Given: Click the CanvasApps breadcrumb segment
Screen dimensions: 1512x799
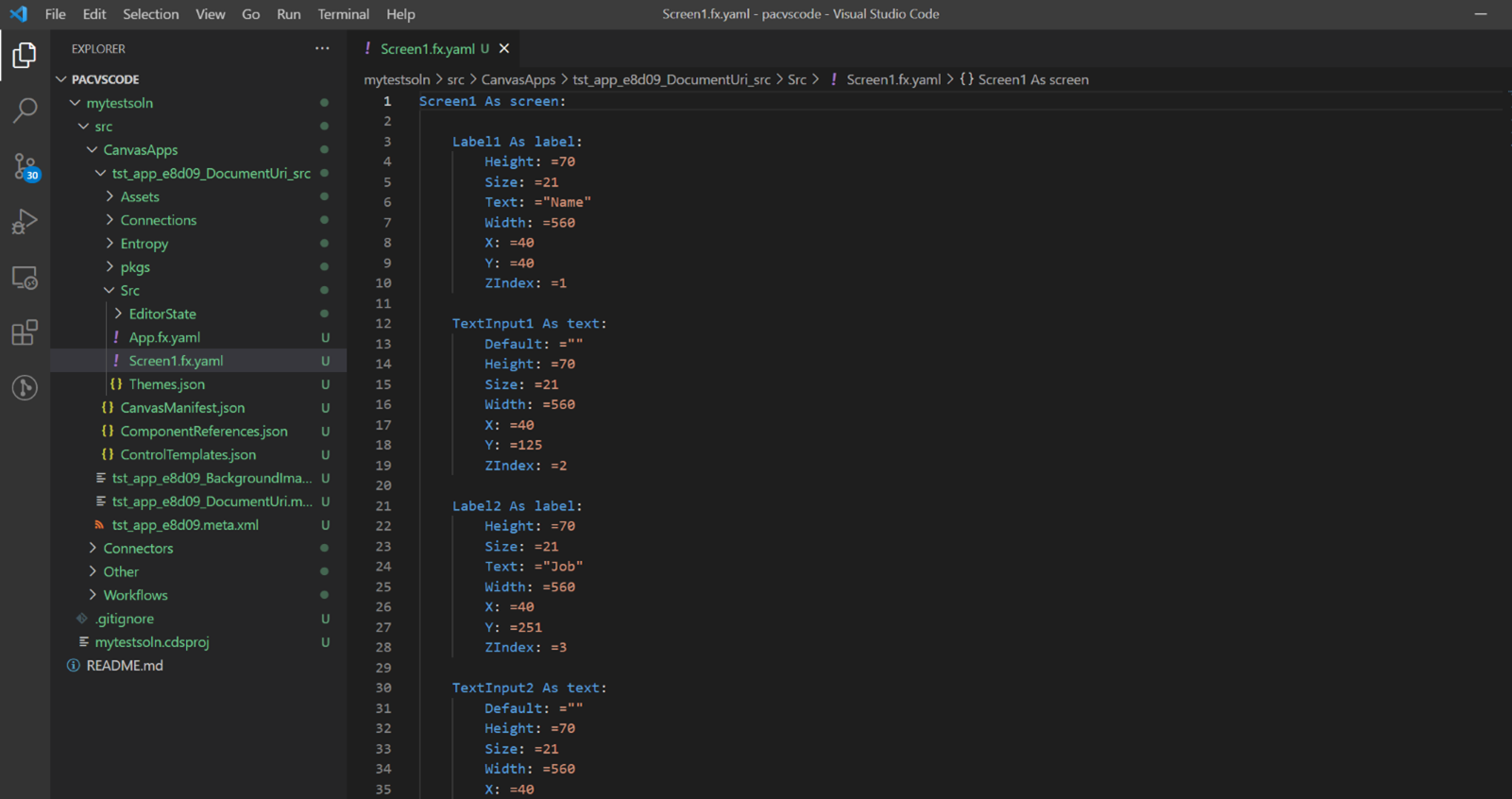Looking at the screenshot, I should (x=518, y=79).
